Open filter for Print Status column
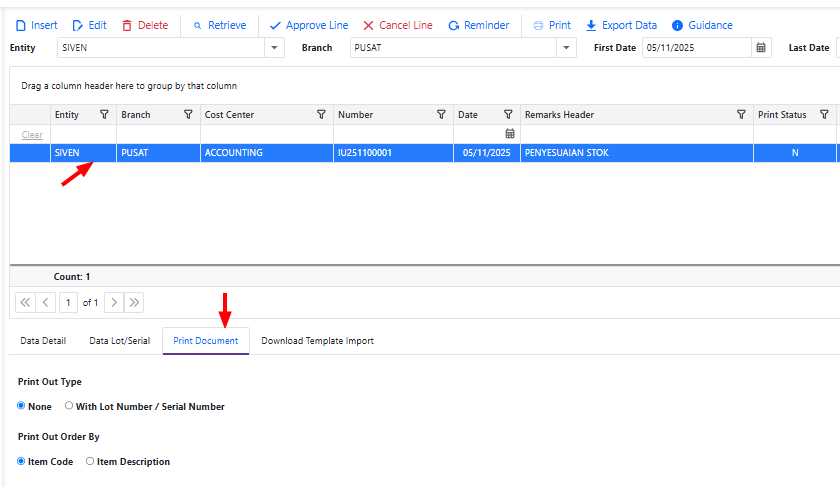840x487 pixels. pos(824,115)
